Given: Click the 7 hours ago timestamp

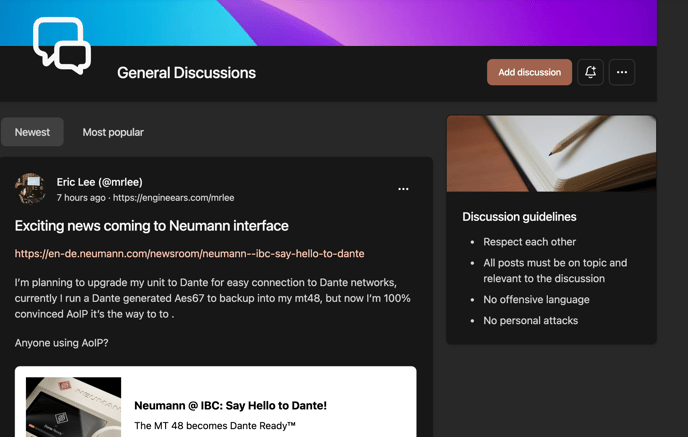Looking at the screenshot, I should coord(81,198).
